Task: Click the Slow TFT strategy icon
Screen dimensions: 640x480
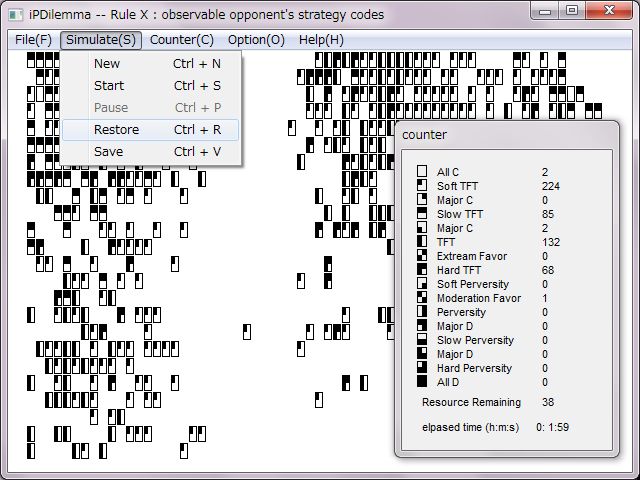Action: (x=422, y=213)
